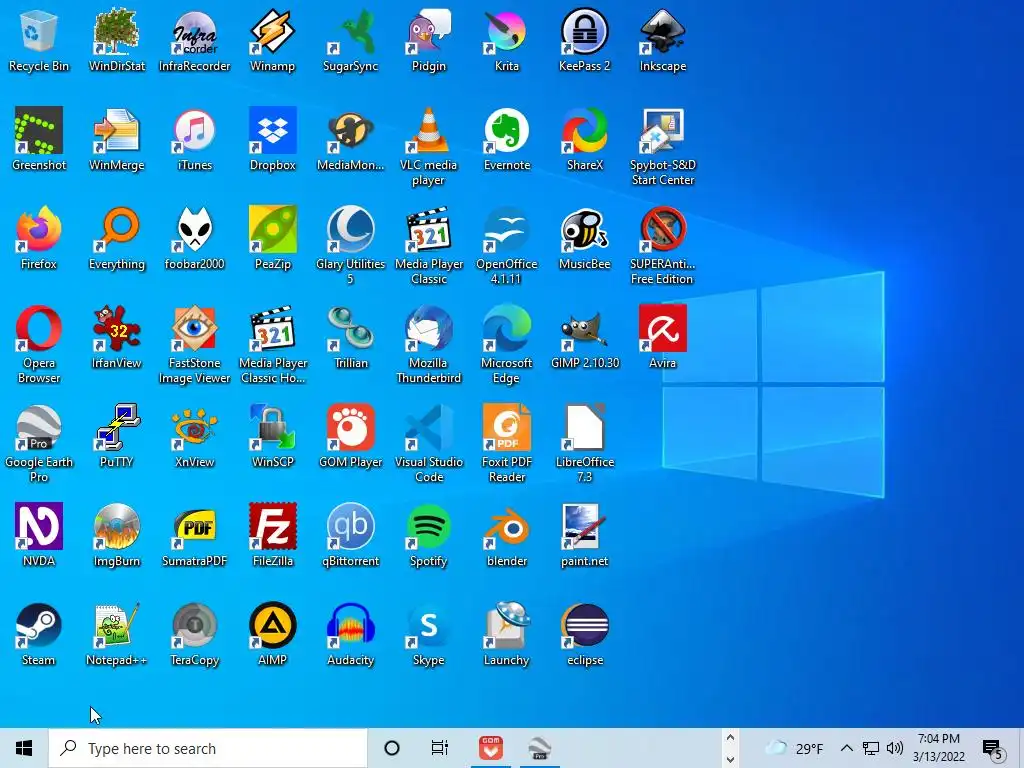Select the Recycle Bin desktop icon
The height and width of the screenshot is (768, 1024).
[x=39, y=40]
